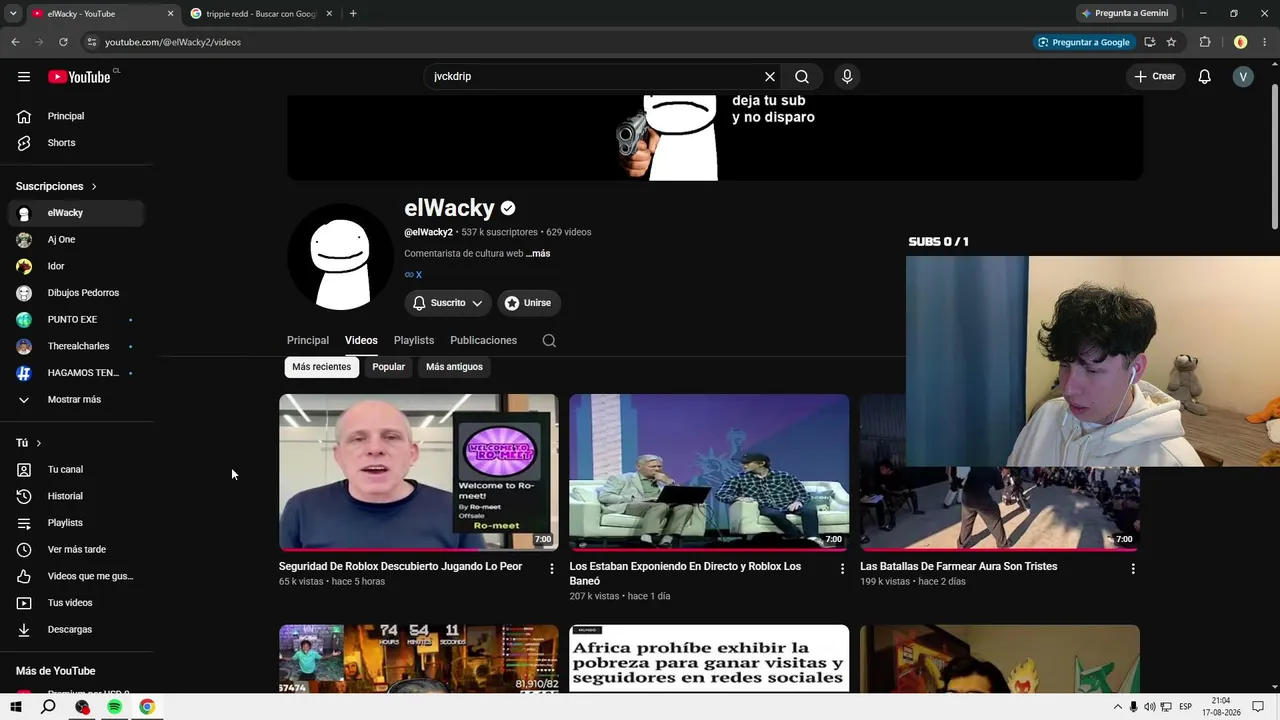Open Tu canal in the sidebar

click(x=76, y=469)
